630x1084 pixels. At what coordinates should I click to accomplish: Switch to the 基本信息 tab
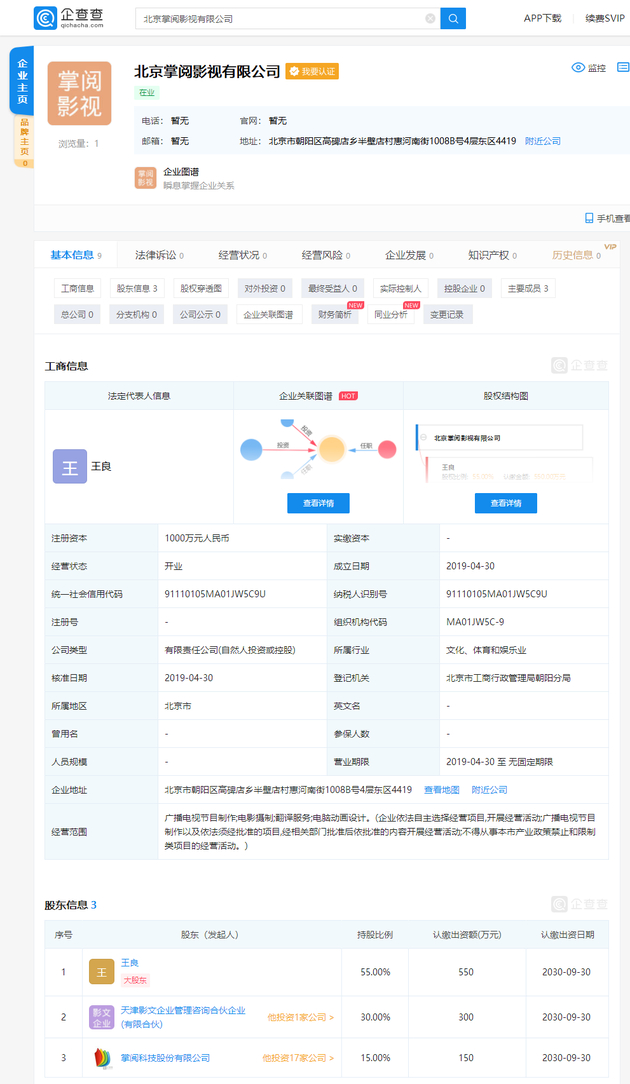(75, 255)
